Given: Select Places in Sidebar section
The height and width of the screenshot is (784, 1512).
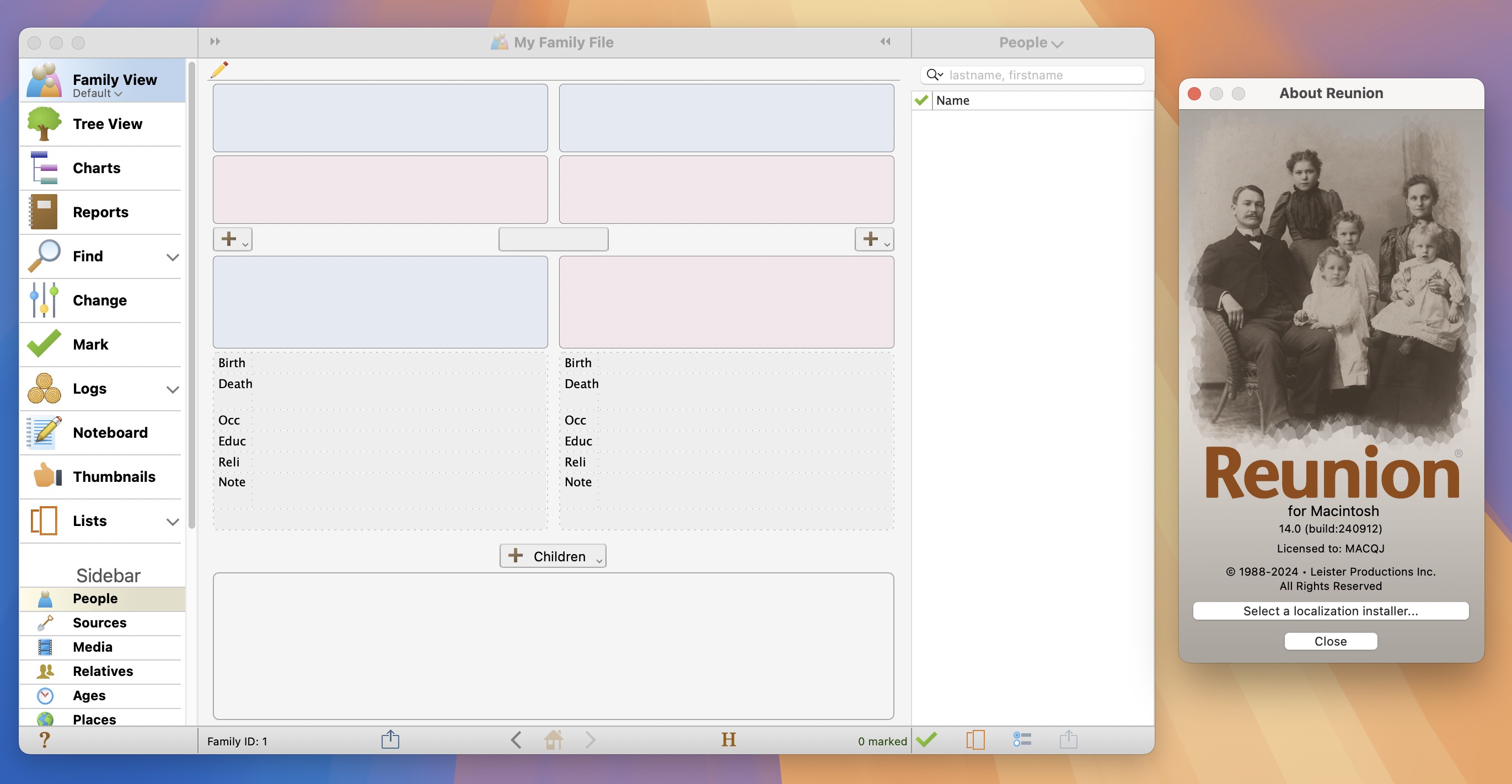Looking at the screenshot, I should click(x=103, y=718).
